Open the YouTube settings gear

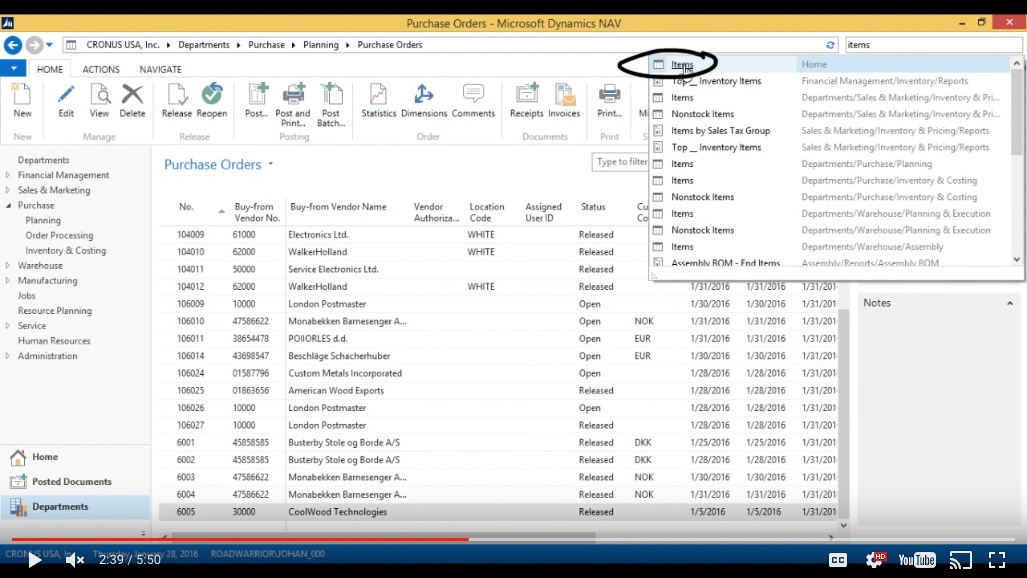click(x=875, y=560)
